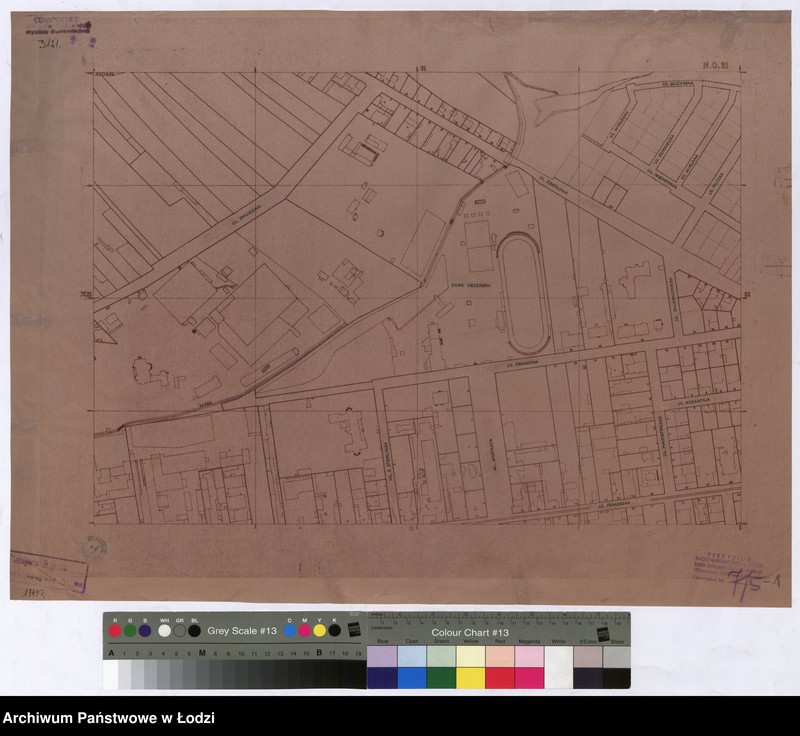Select the saturated blue patch on Colour Chart

(412, 678)
